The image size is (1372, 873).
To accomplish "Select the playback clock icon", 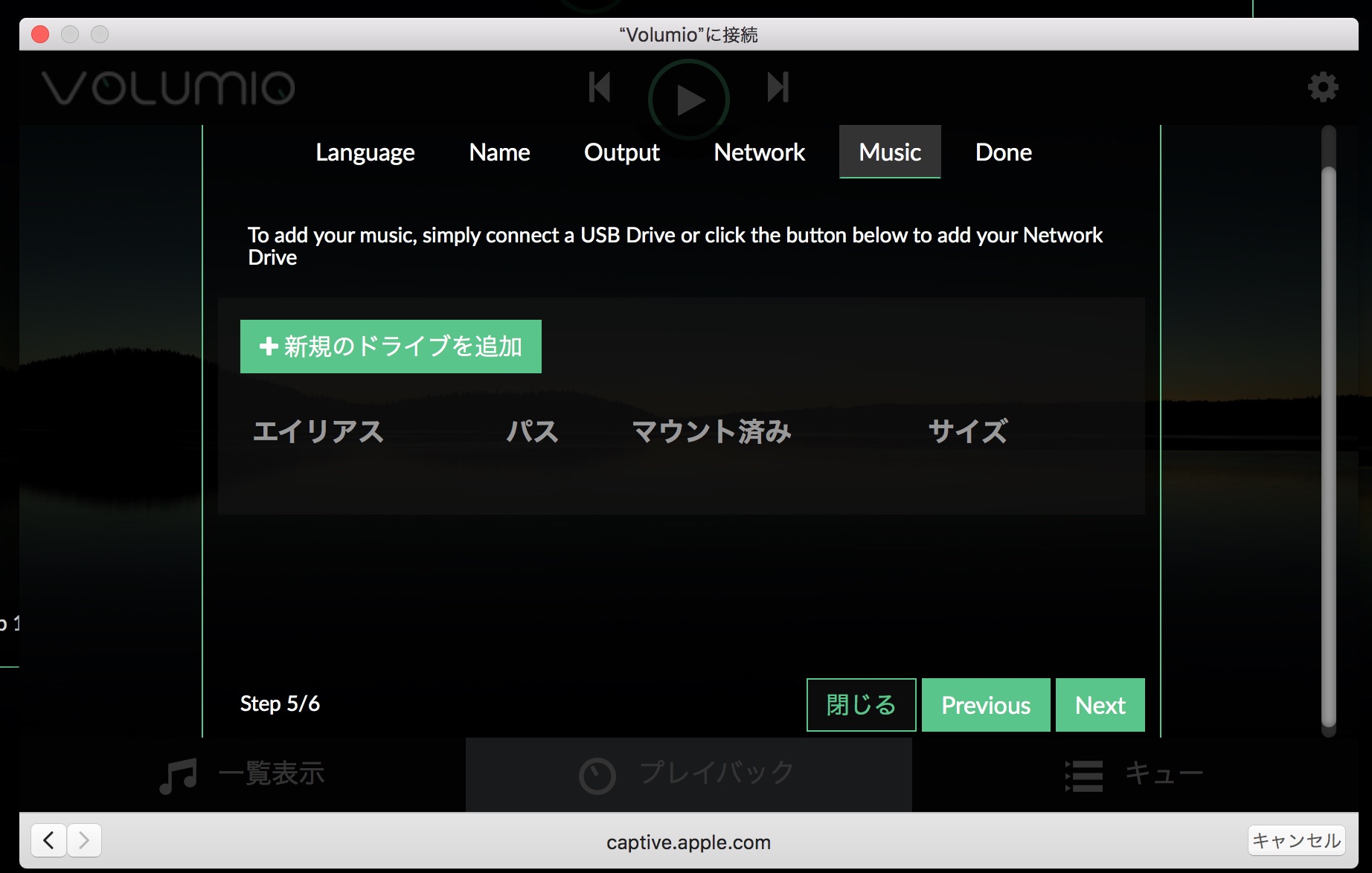I will [597, 776].
